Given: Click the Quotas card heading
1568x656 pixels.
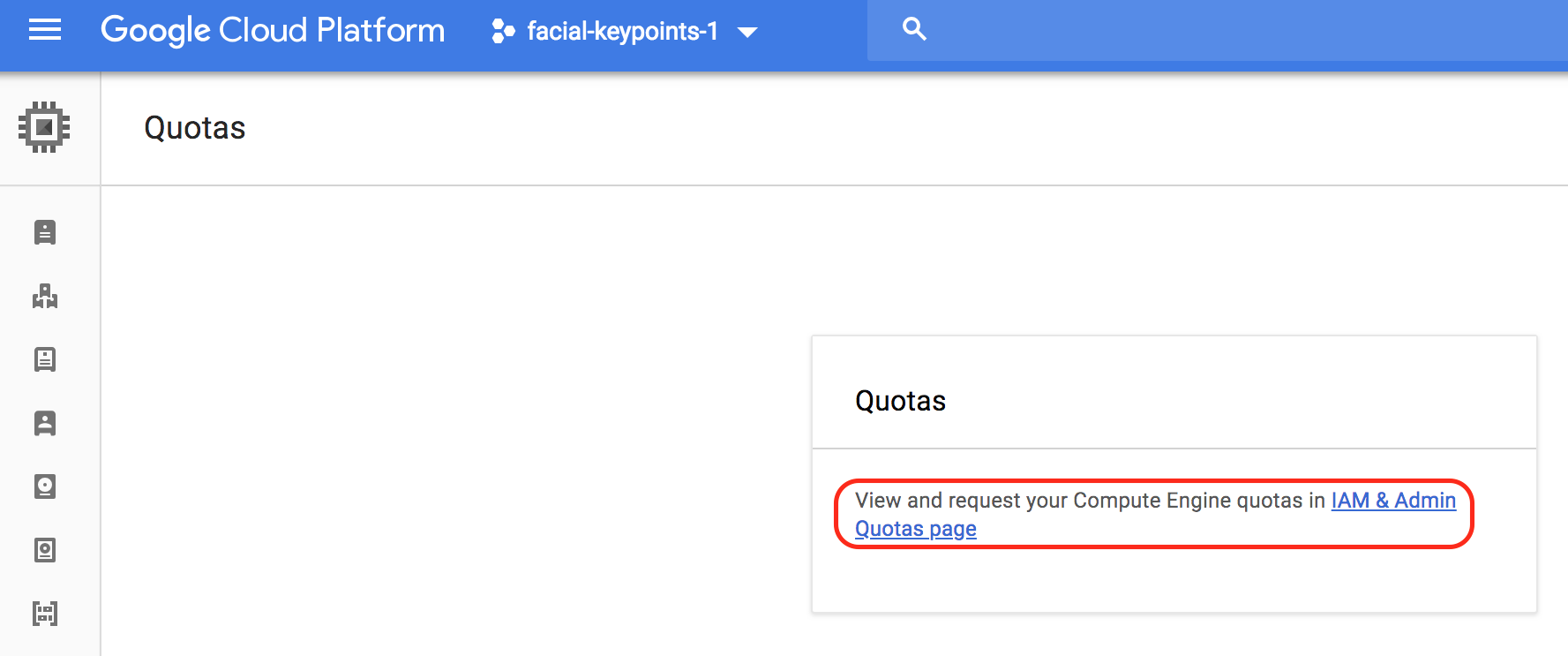Looking at the screenshot, I should click(900, 401).
